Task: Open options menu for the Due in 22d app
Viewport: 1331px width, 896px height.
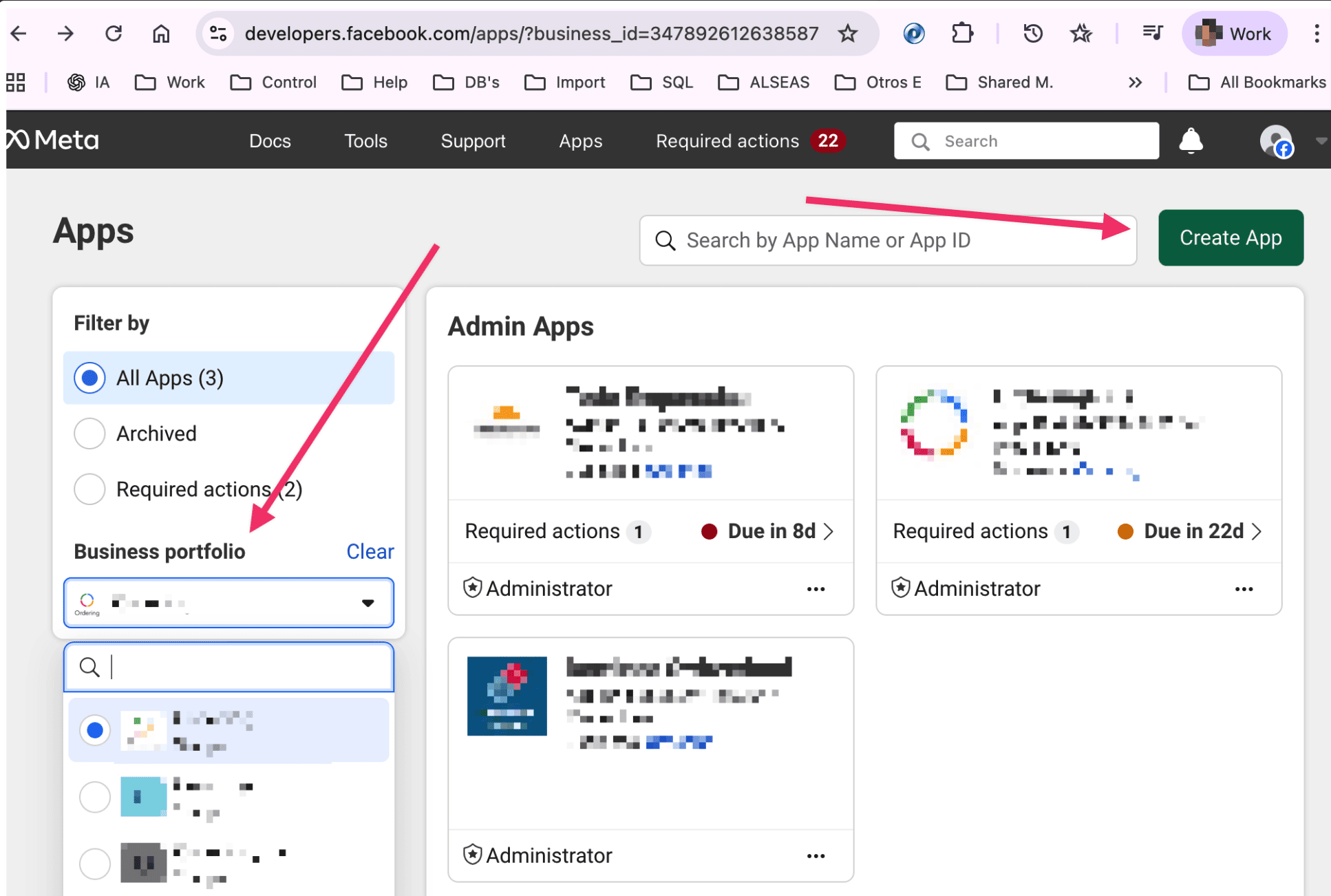Action: click(x=1244, y=589)
